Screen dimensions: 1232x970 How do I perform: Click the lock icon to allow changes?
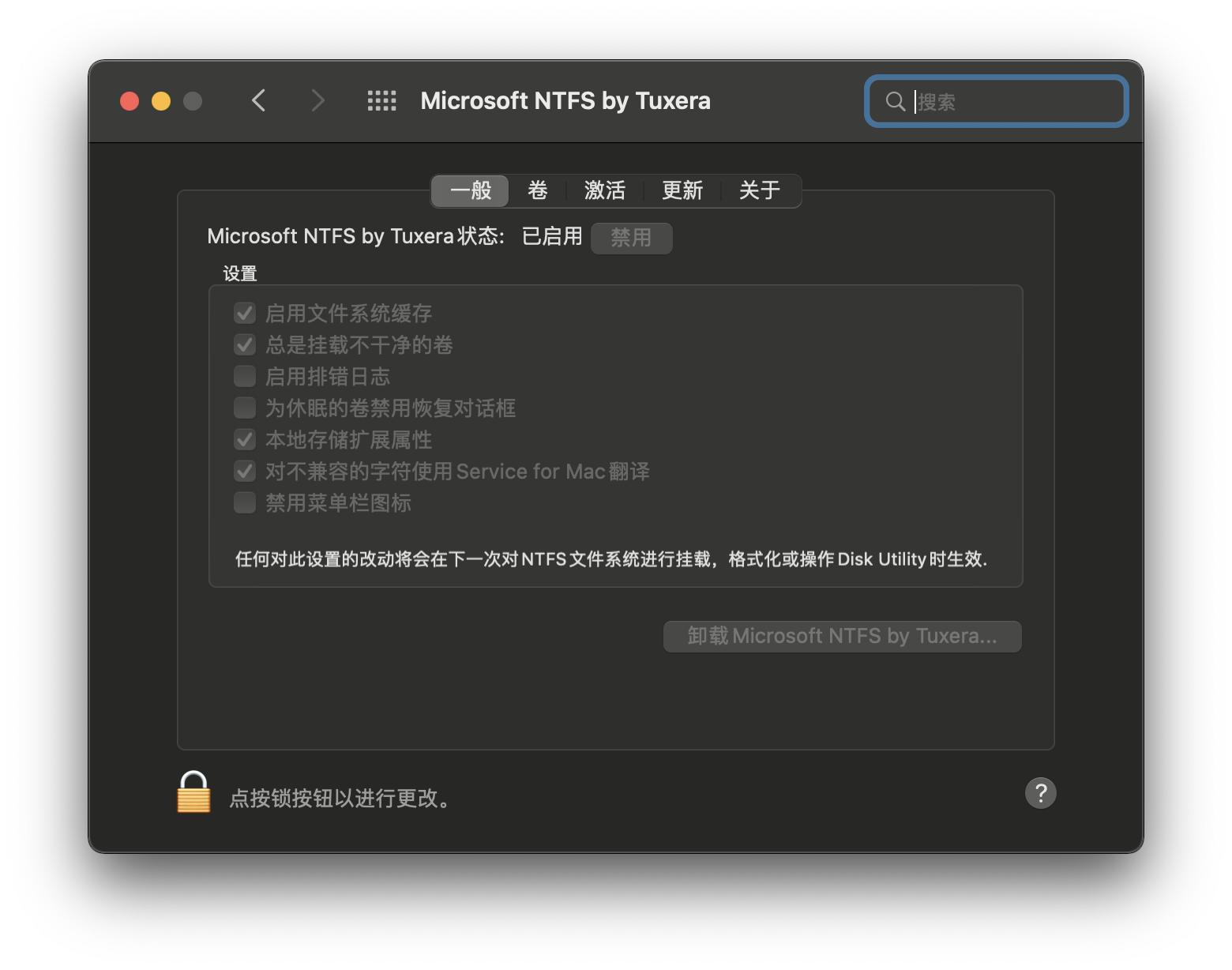[x=192, y=793]
